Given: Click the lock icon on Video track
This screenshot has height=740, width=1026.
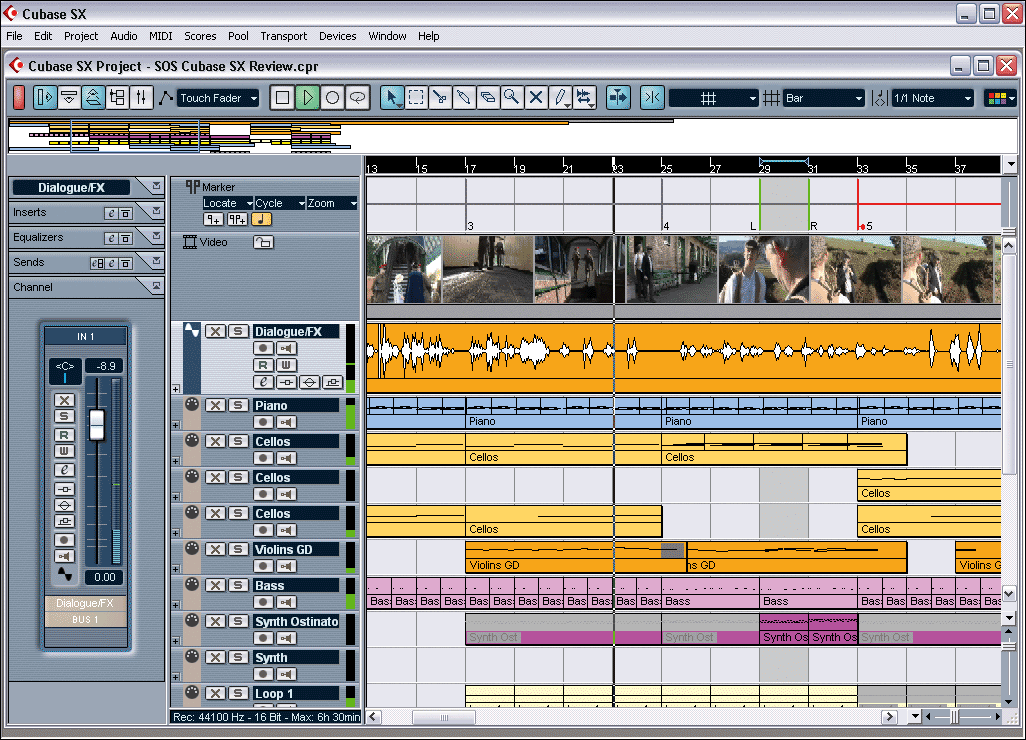Looking at the screenshot, I should pyautogui.click(x=263, y=242).
